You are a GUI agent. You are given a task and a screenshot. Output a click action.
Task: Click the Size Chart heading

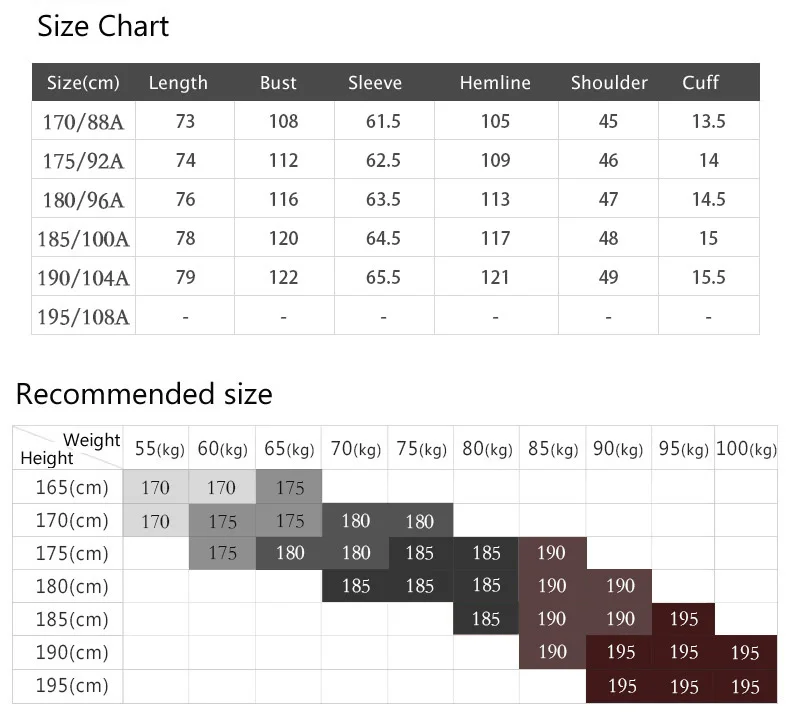(x=103, y=26)
